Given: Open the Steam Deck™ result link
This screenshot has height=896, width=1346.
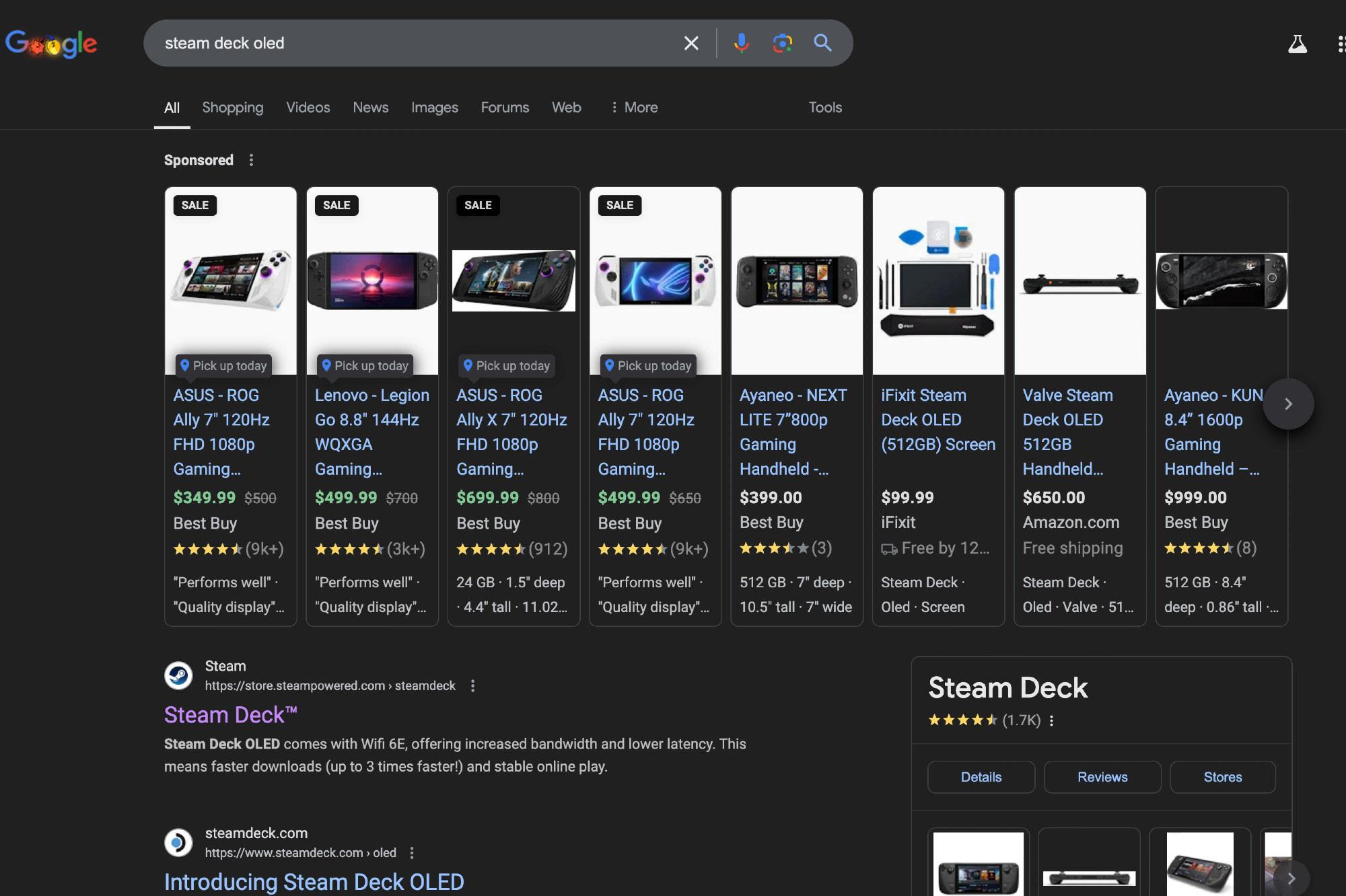Looking at the screenshot, I should click(x=231, y=715).
